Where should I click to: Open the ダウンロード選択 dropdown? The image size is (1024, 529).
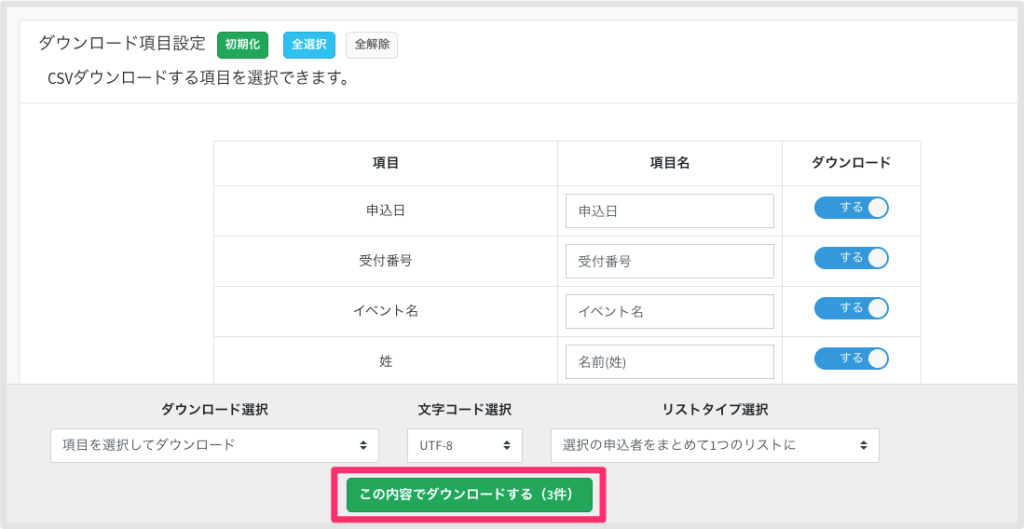click(x=214, y=445)
